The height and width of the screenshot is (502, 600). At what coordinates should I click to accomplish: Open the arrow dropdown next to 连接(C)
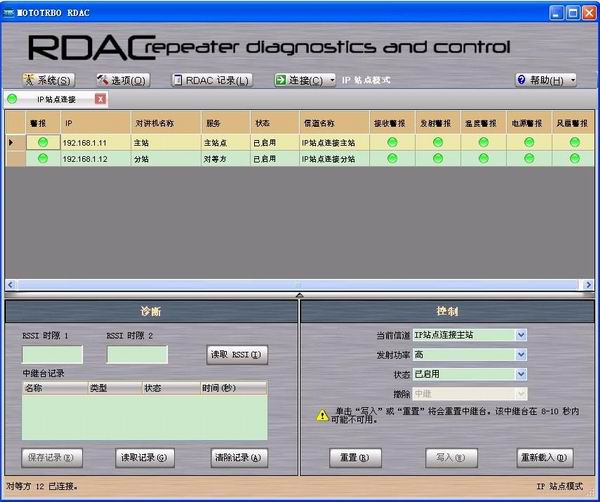coord(332,80)
